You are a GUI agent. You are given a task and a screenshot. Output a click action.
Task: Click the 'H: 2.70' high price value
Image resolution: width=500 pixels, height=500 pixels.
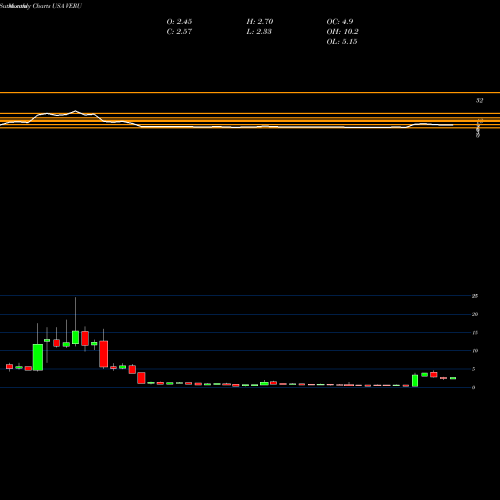pos(260,22)
